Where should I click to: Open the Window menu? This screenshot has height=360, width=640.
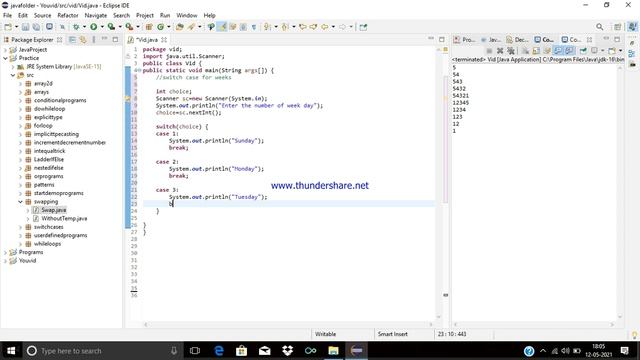click(x=187, y=16)
